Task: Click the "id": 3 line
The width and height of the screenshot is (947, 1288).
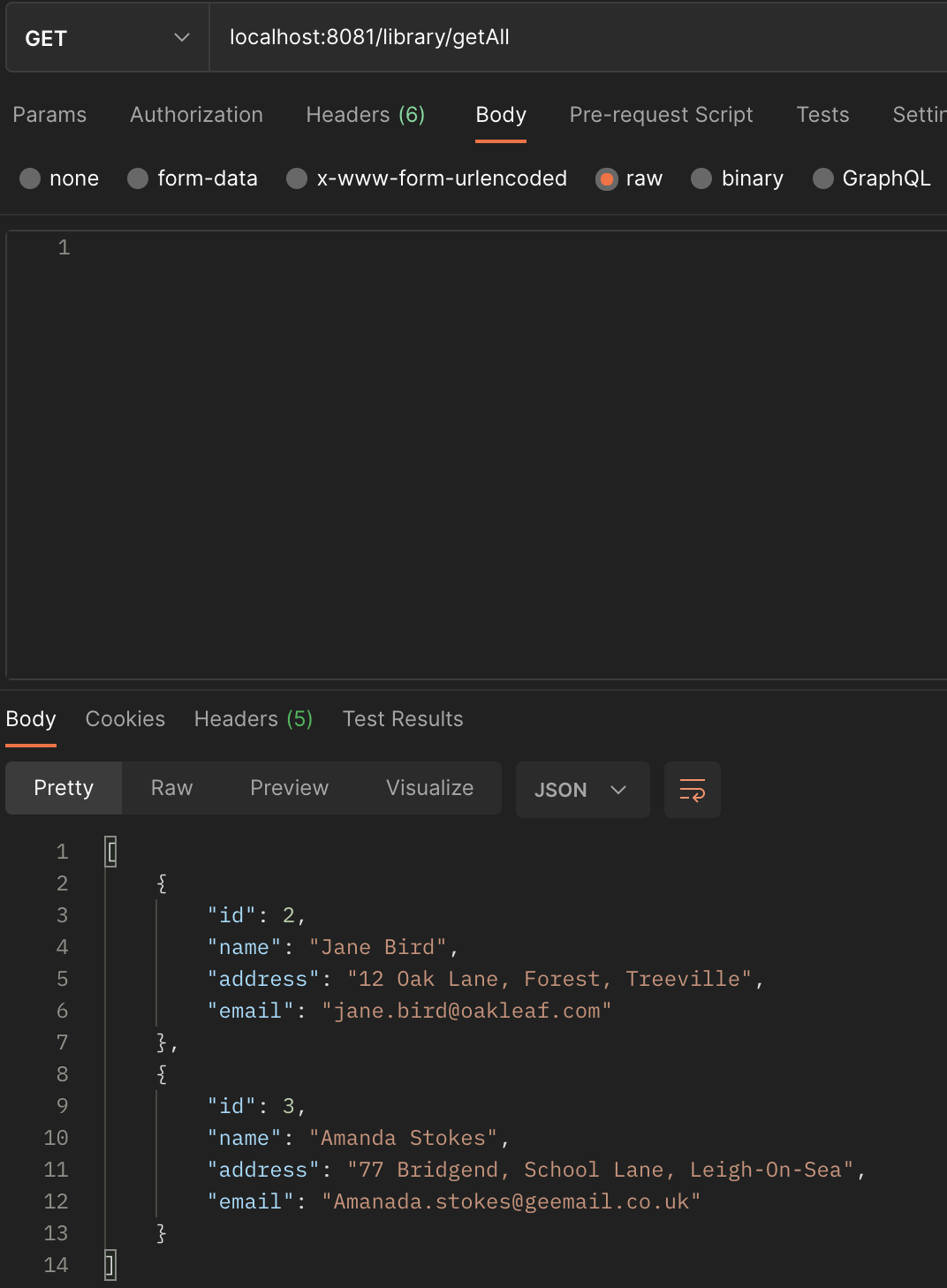Action: [x=256, y=1106]
